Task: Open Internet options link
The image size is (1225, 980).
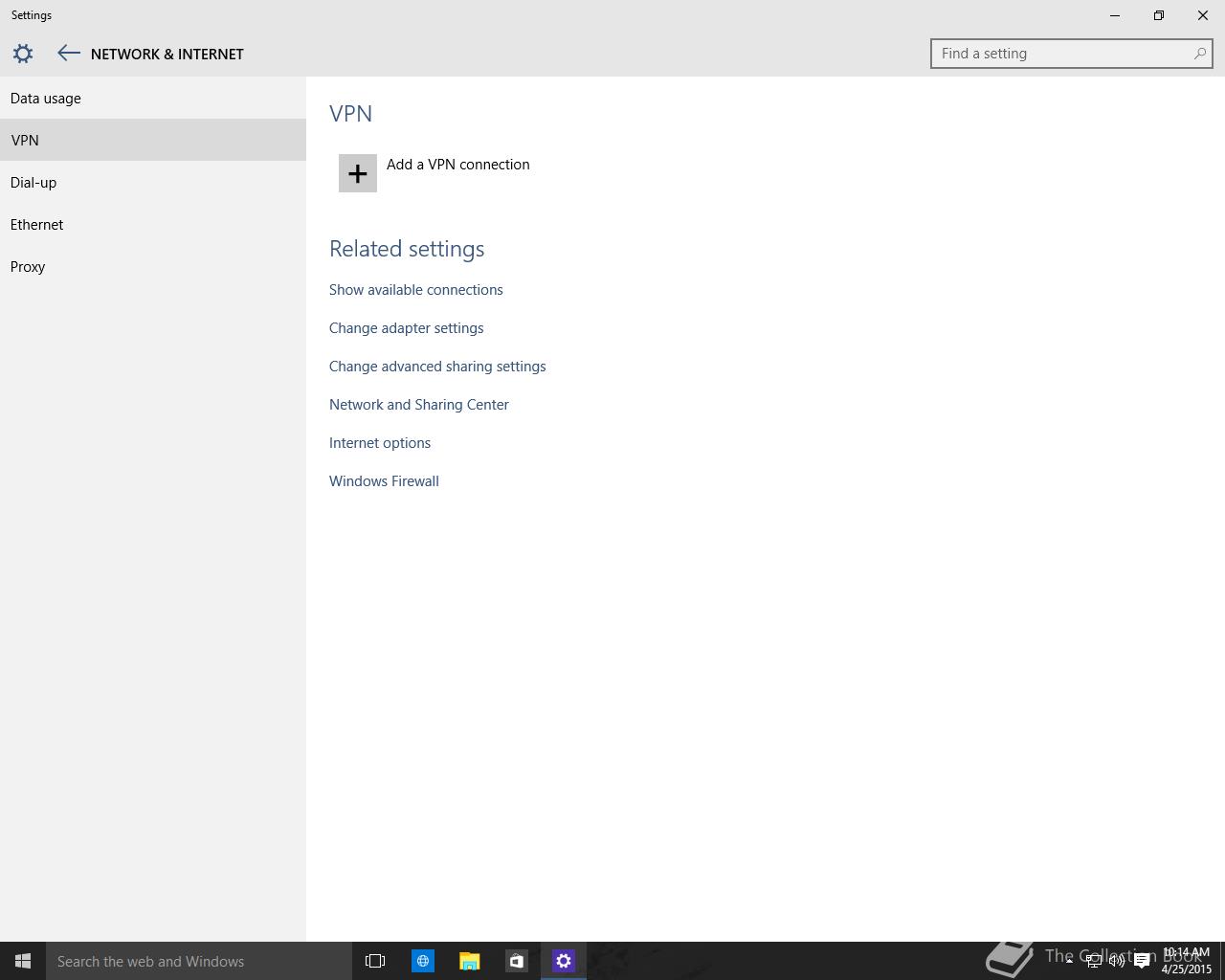Action: (380, 443)
